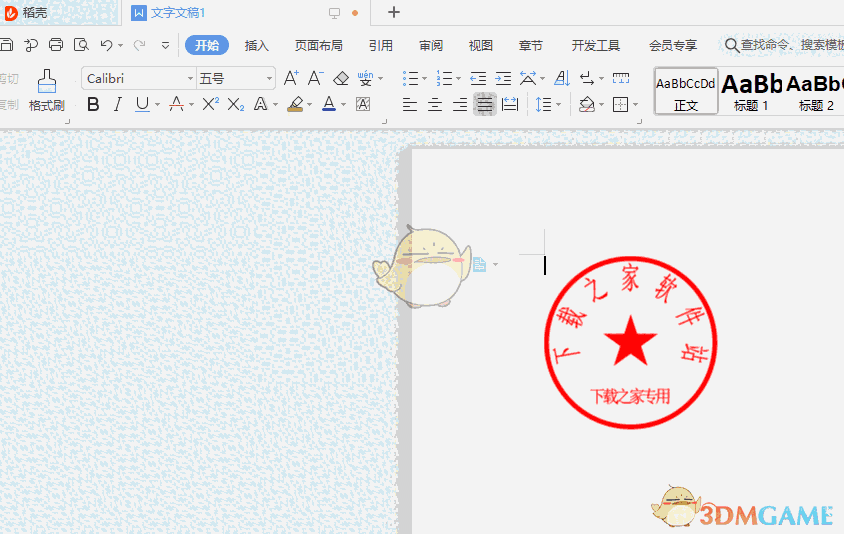The width and height of the screenshot is (844, 534).
Task: Apply the 标题 2 heading style
Action: [815, 91]
